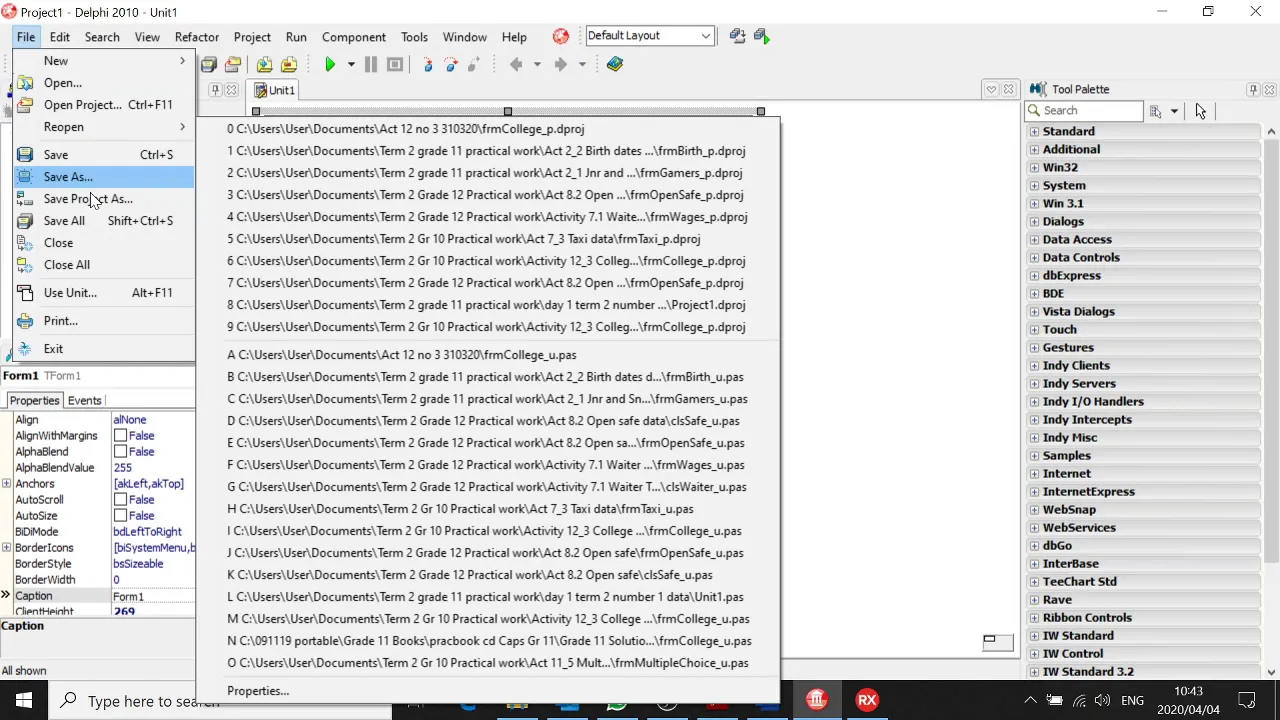Click the Tool Palette vertical scrollbar
Screen dimensions: 1280x720
1272,400
